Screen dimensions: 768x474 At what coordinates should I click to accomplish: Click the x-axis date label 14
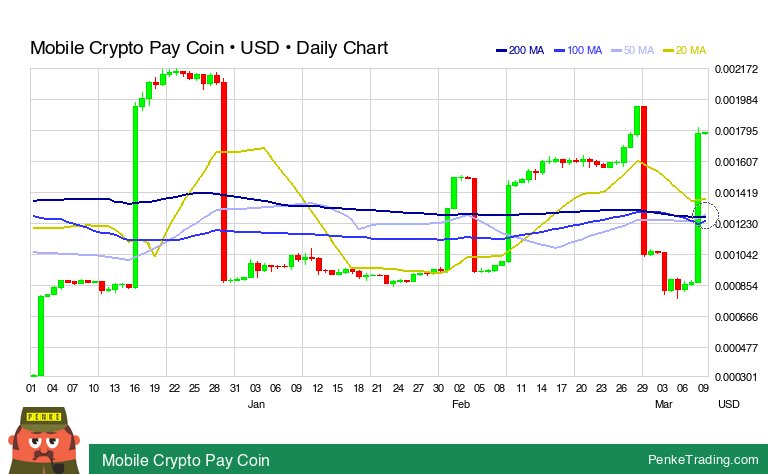(x=541, y=388)
